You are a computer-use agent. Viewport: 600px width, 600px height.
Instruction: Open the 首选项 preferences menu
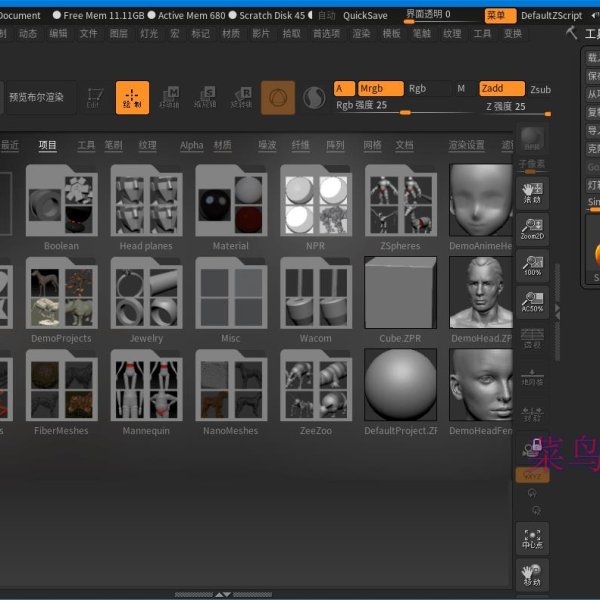pos(326,33)
